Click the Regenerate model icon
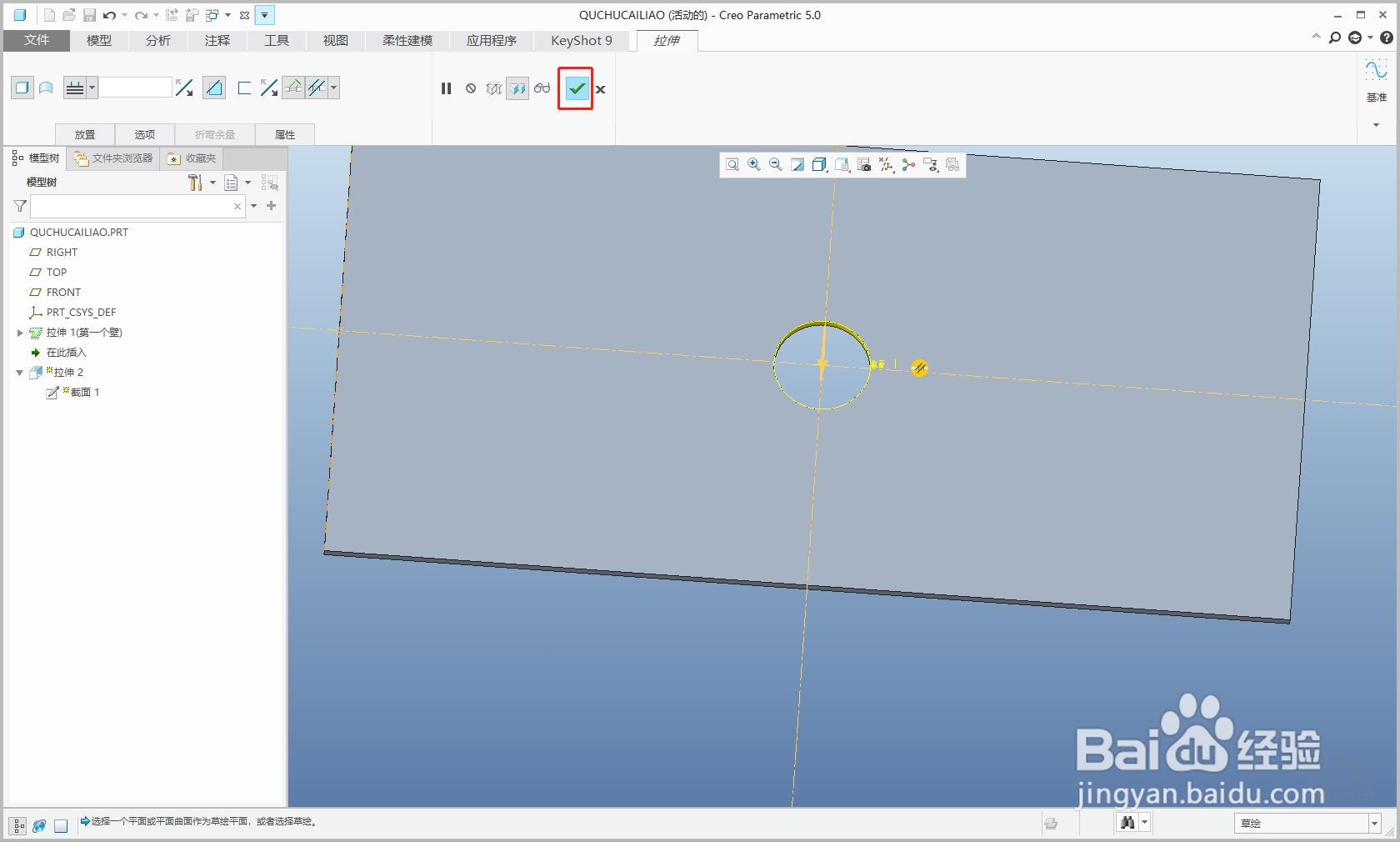This screenshot has height=842, width=1400. pyautogui.click(x=172, y=15)
